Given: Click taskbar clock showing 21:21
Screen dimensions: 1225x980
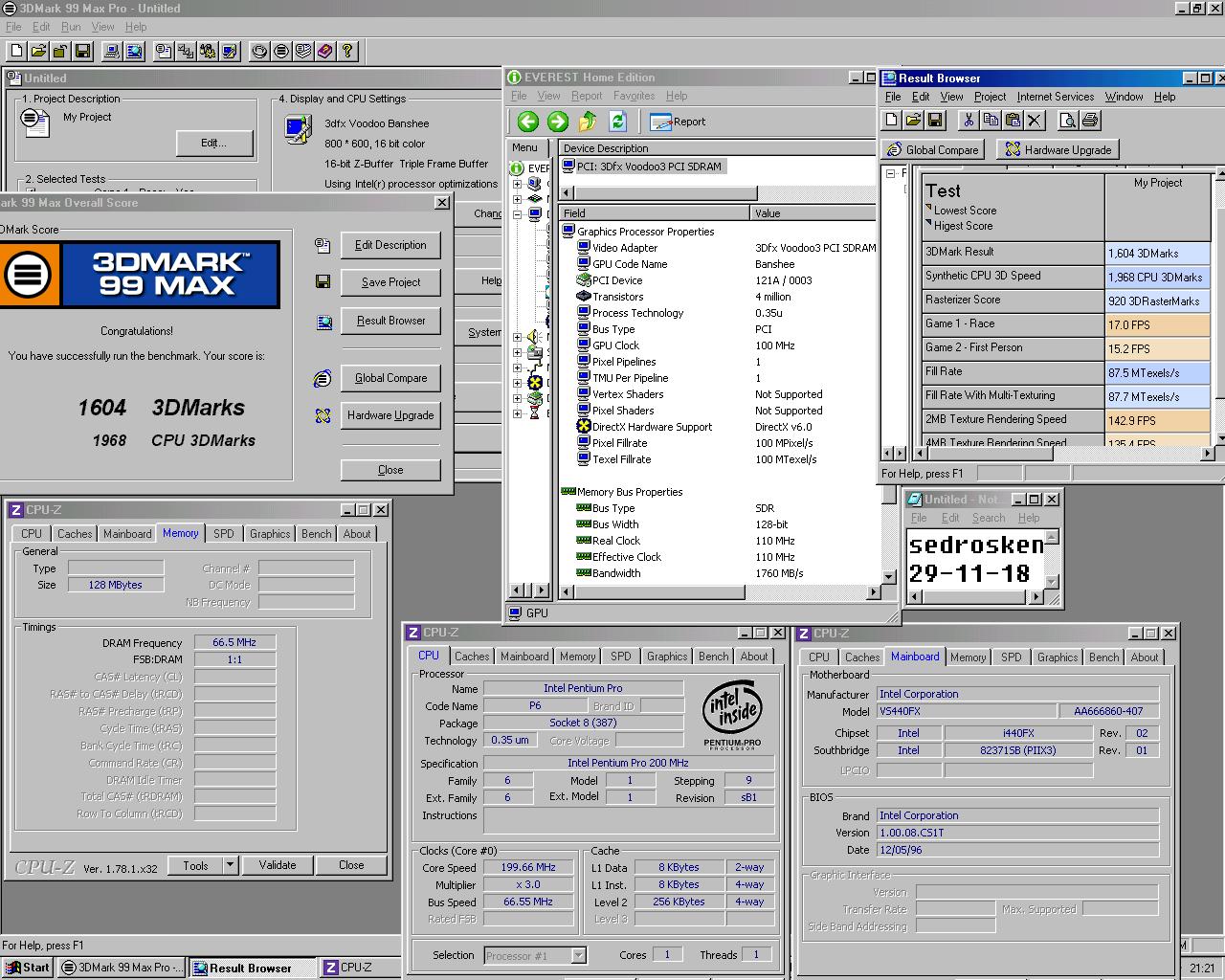Looking at the screenshot, I should point(1202,969).
